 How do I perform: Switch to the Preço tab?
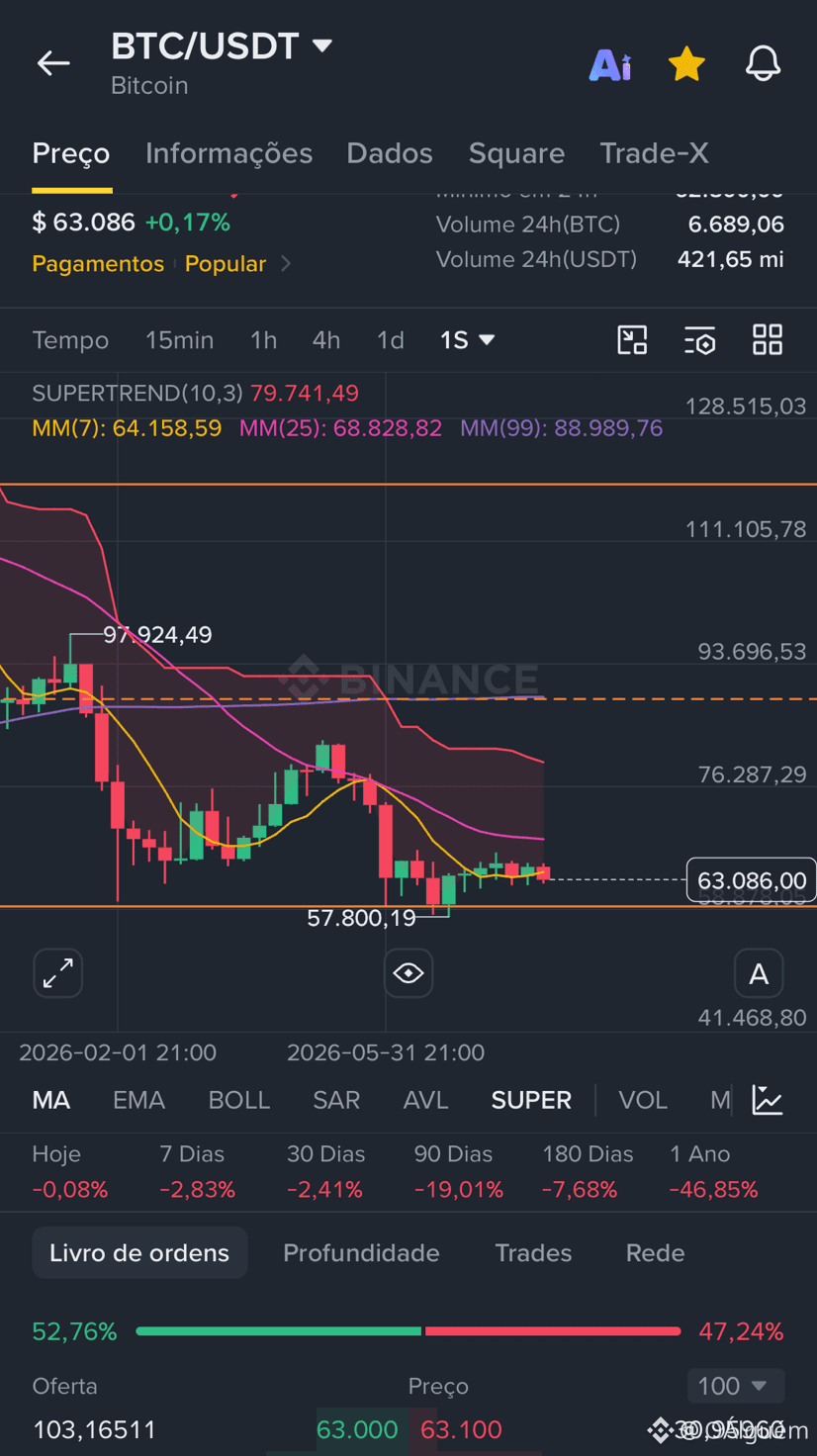click(x=71, y=153)
